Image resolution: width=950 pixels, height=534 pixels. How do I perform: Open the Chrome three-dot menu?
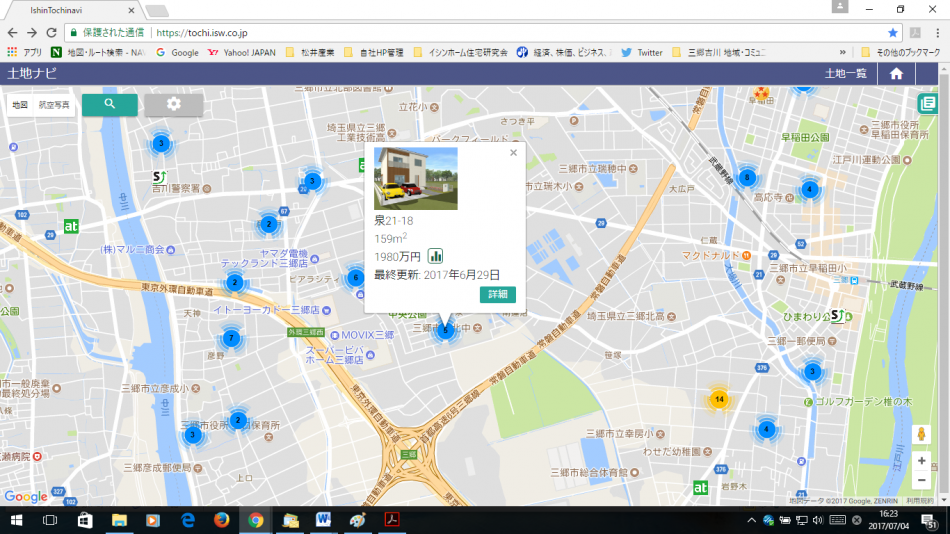click(938, 33)
